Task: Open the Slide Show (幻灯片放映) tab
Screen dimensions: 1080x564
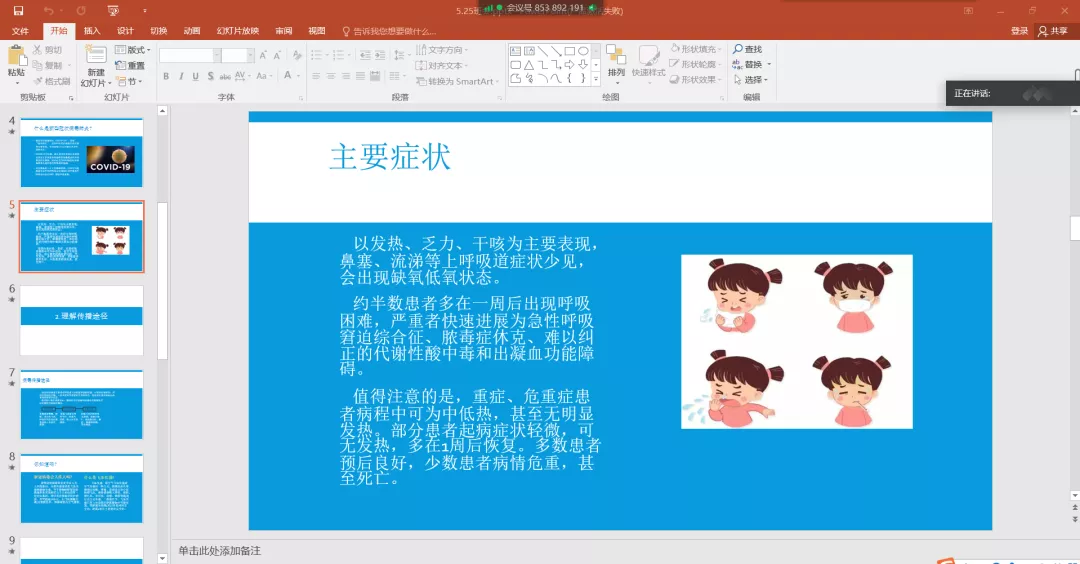Action: [x=238, y=31]
